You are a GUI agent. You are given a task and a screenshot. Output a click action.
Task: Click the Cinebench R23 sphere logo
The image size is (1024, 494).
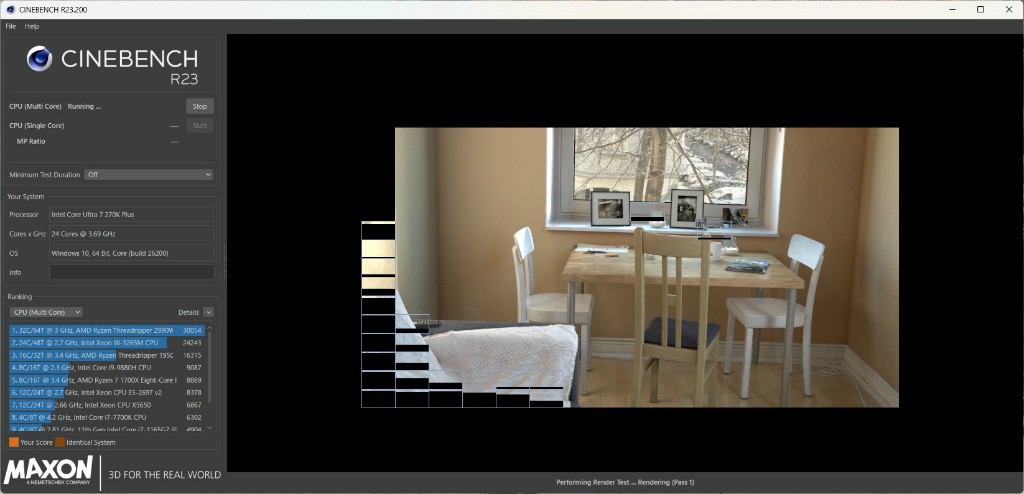[39, 59]
